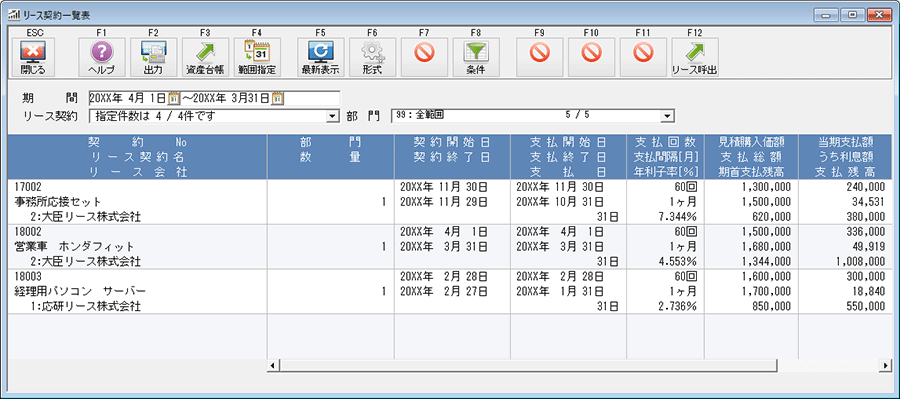Open the 形式 format gear F6 icon

click(373, 58)
